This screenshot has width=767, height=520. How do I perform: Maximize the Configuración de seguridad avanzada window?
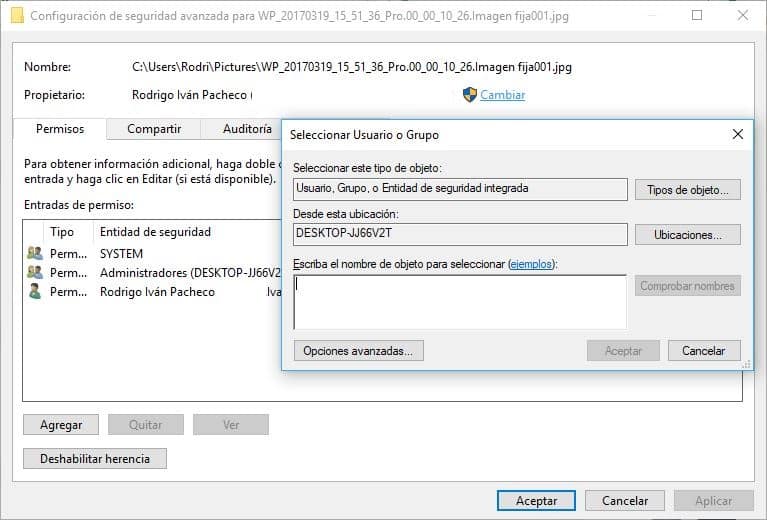tap(697, 15)
